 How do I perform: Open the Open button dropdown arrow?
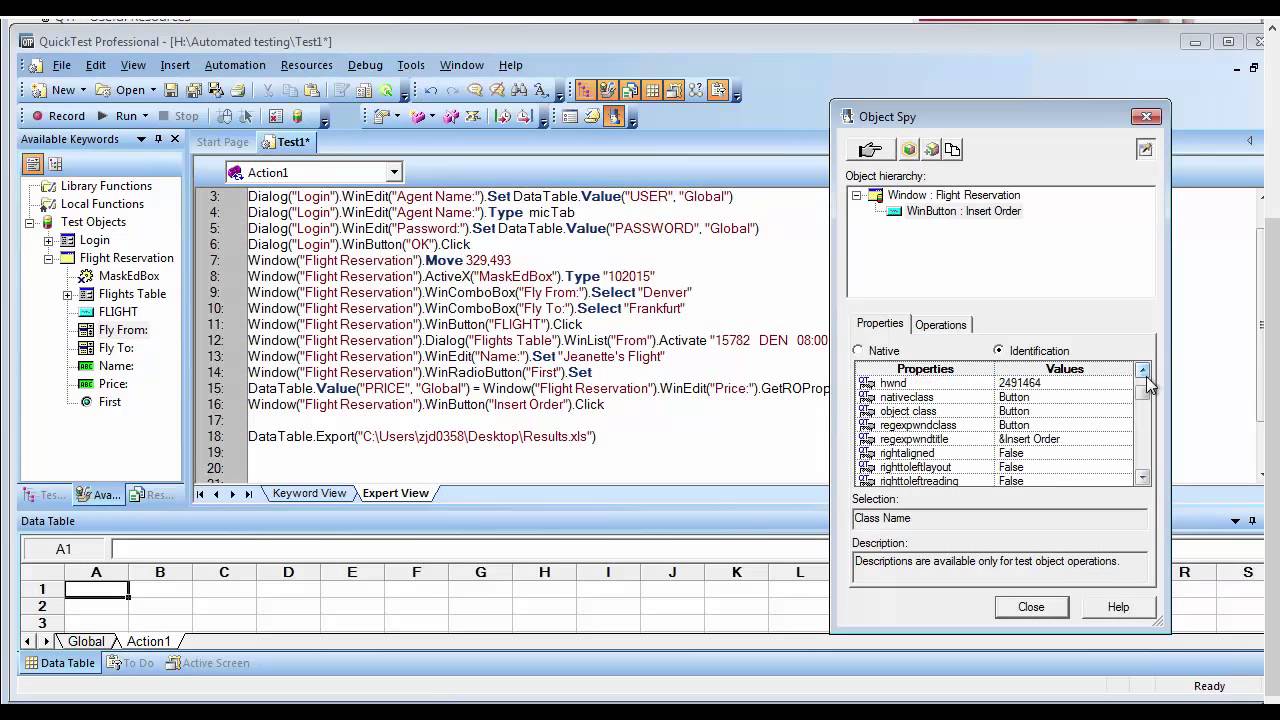(153, 90)
